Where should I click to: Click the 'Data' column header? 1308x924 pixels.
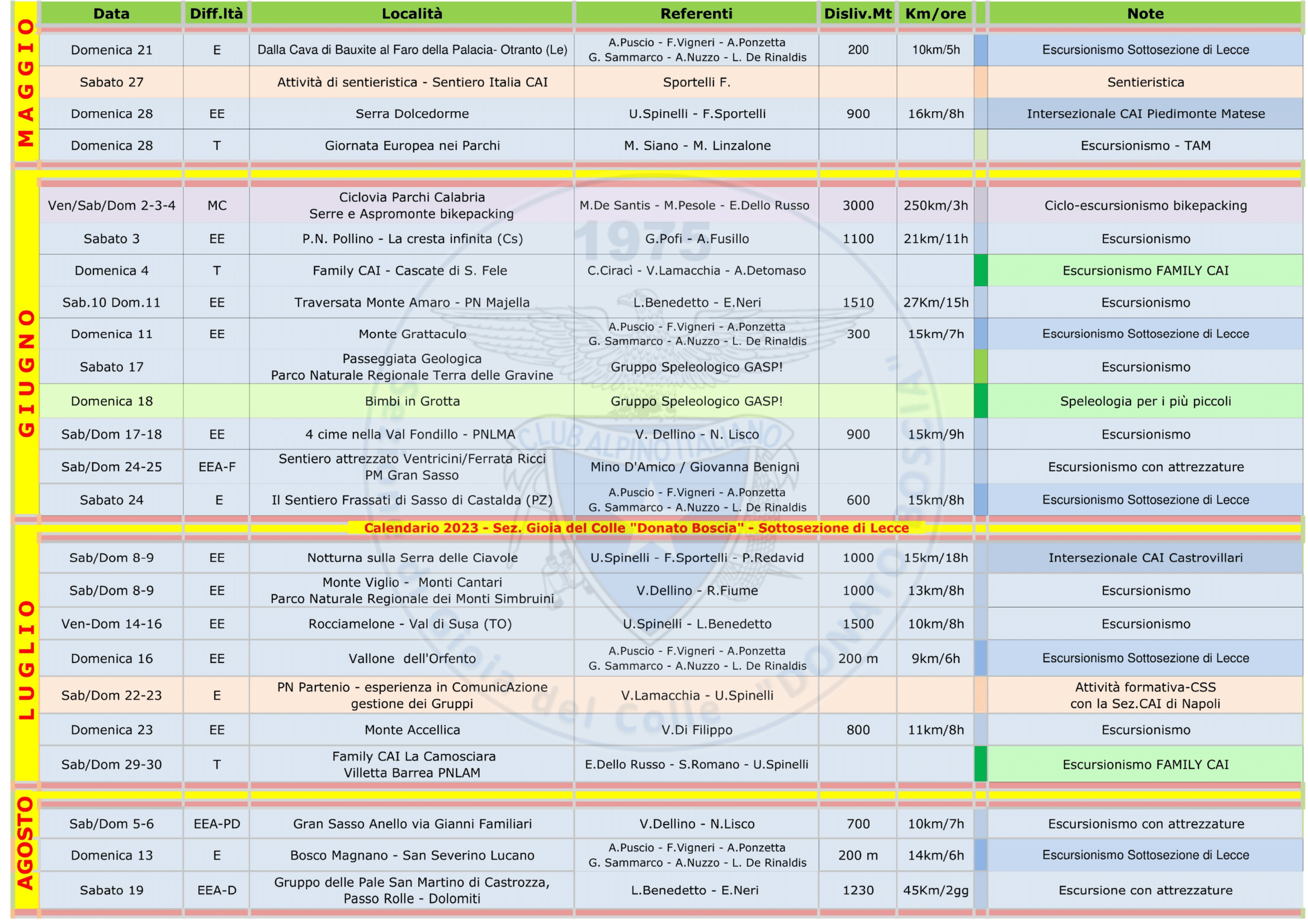[111, 13]
